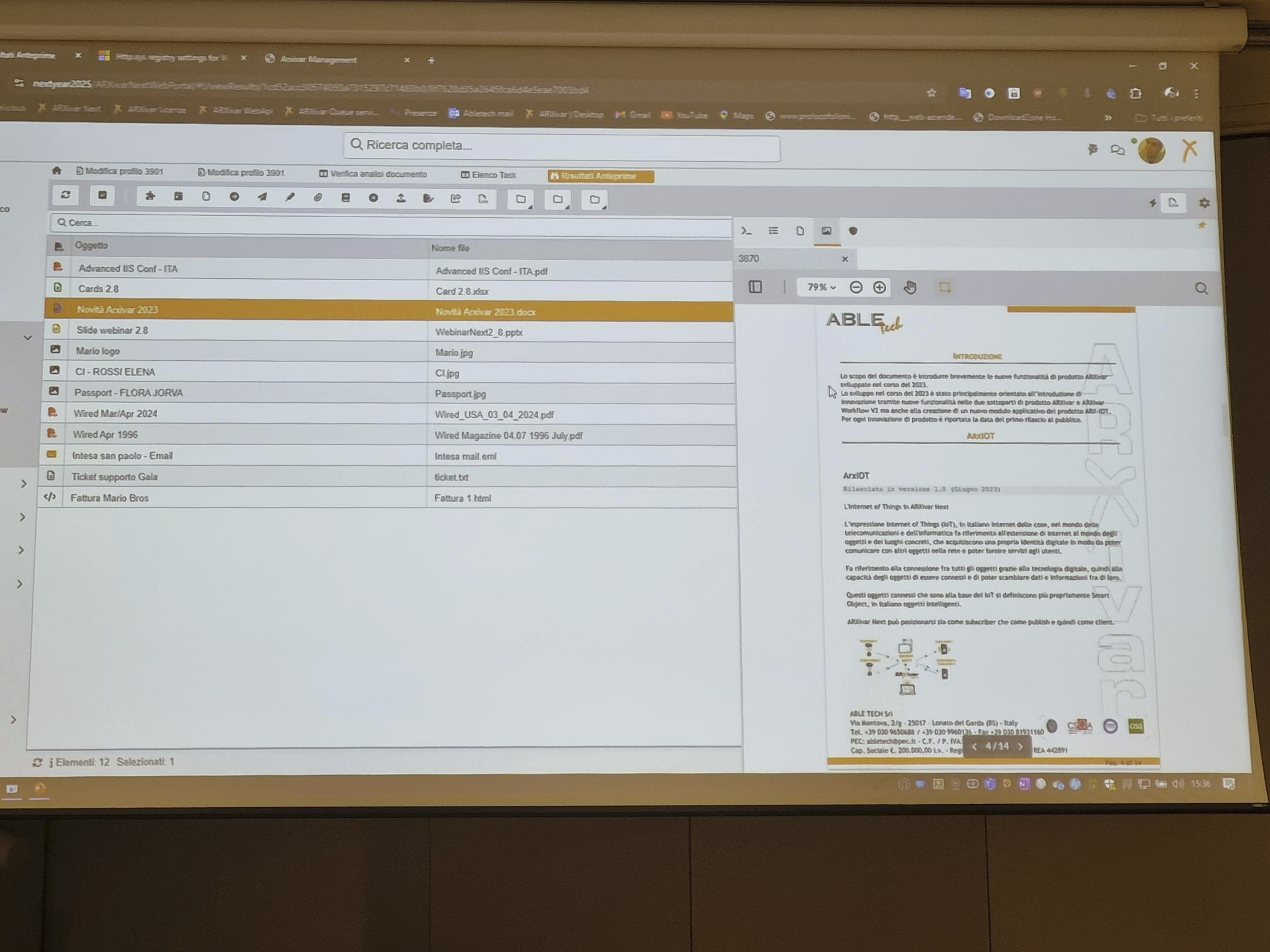Click the lightning bolt quick action icon
This screenshot has width=1270, height=952.
(x=1152, y=203)
